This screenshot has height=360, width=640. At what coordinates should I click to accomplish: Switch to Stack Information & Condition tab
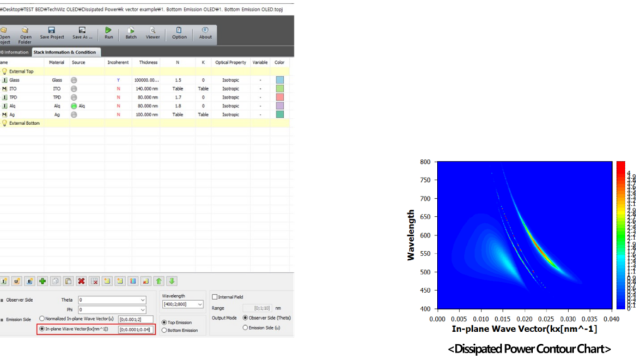pyautogui.click(x=65, y=52)
